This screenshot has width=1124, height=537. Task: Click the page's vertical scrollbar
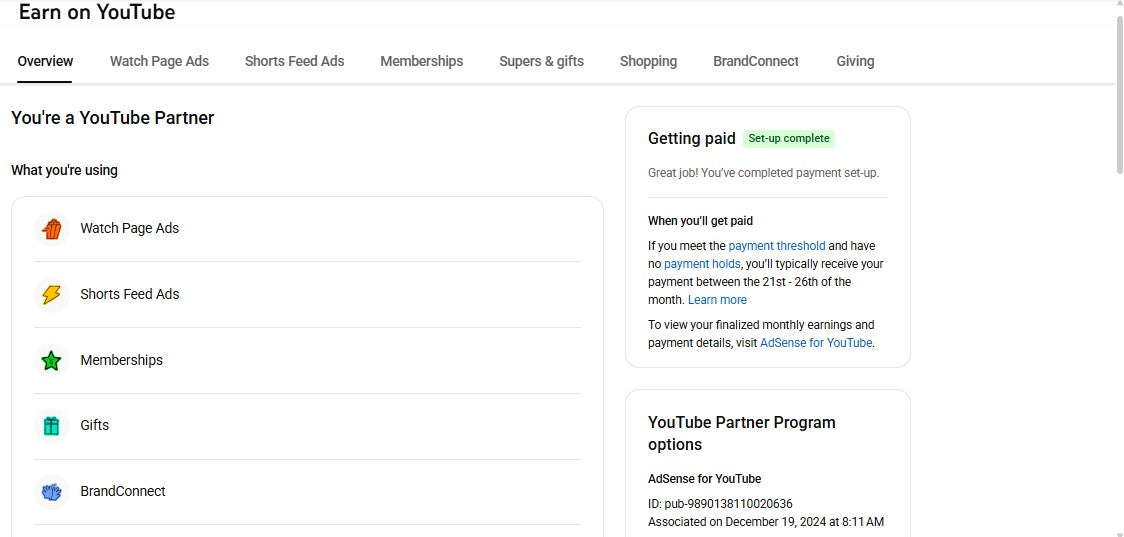pyautogui.click(x=1118, y=100)
